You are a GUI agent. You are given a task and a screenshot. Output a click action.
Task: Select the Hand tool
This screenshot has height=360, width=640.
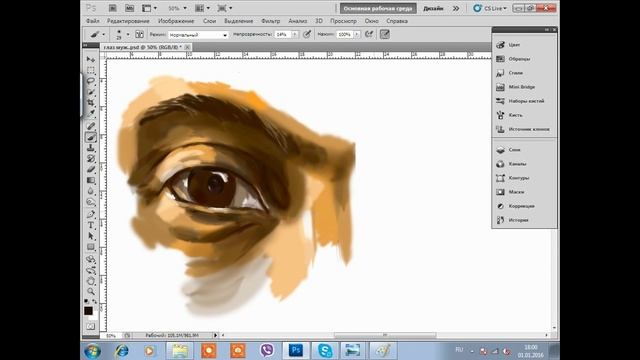pyautogui.click(x=91, y=281)
